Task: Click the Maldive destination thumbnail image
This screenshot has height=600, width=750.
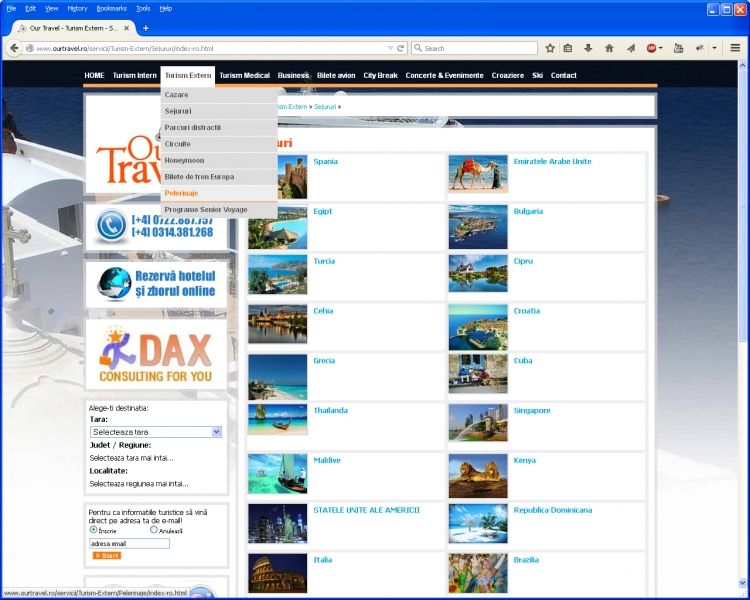Action: [277, 474]
